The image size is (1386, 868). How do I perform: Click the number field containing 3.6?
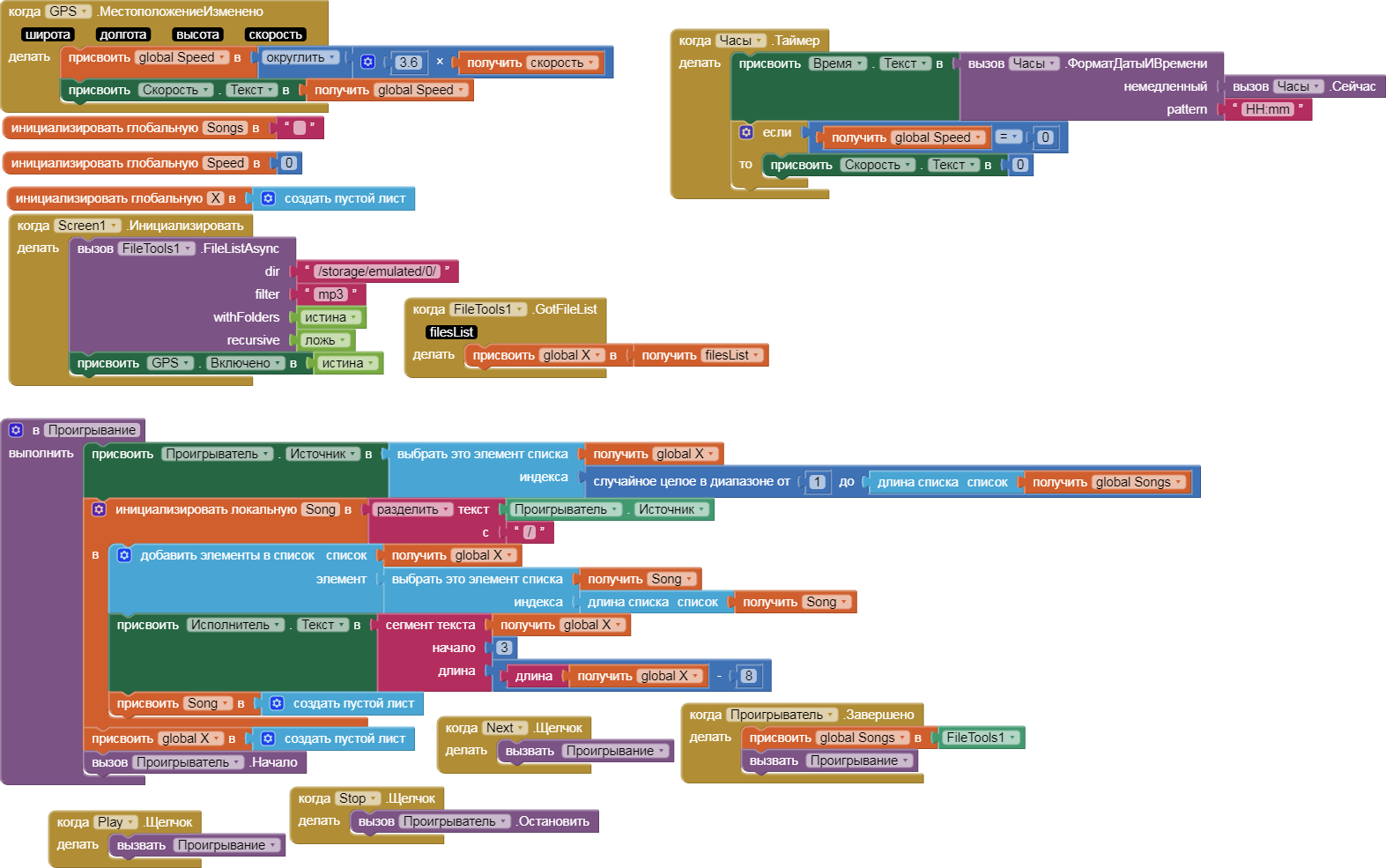408,63
